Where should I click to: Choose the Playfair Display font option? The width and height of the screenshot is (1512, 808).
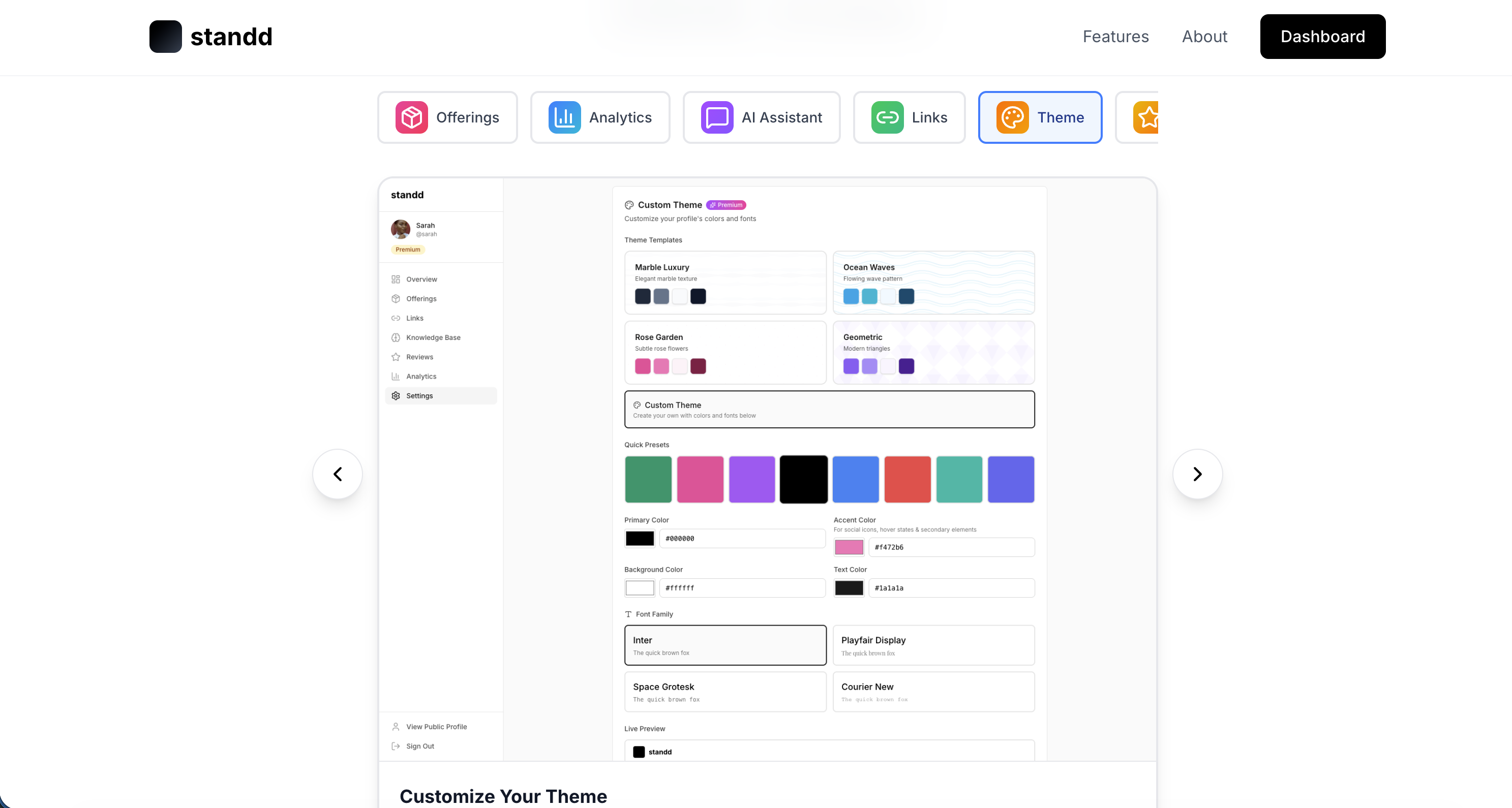[933, 645]
